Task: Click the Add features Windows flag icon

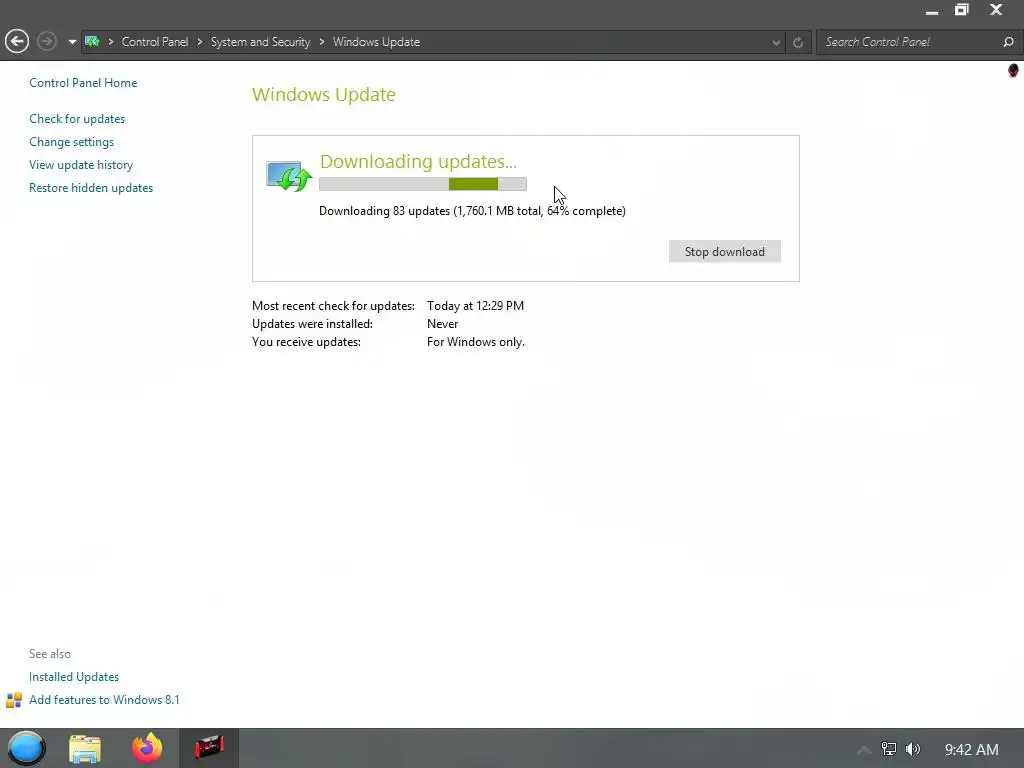Action: 14,700
